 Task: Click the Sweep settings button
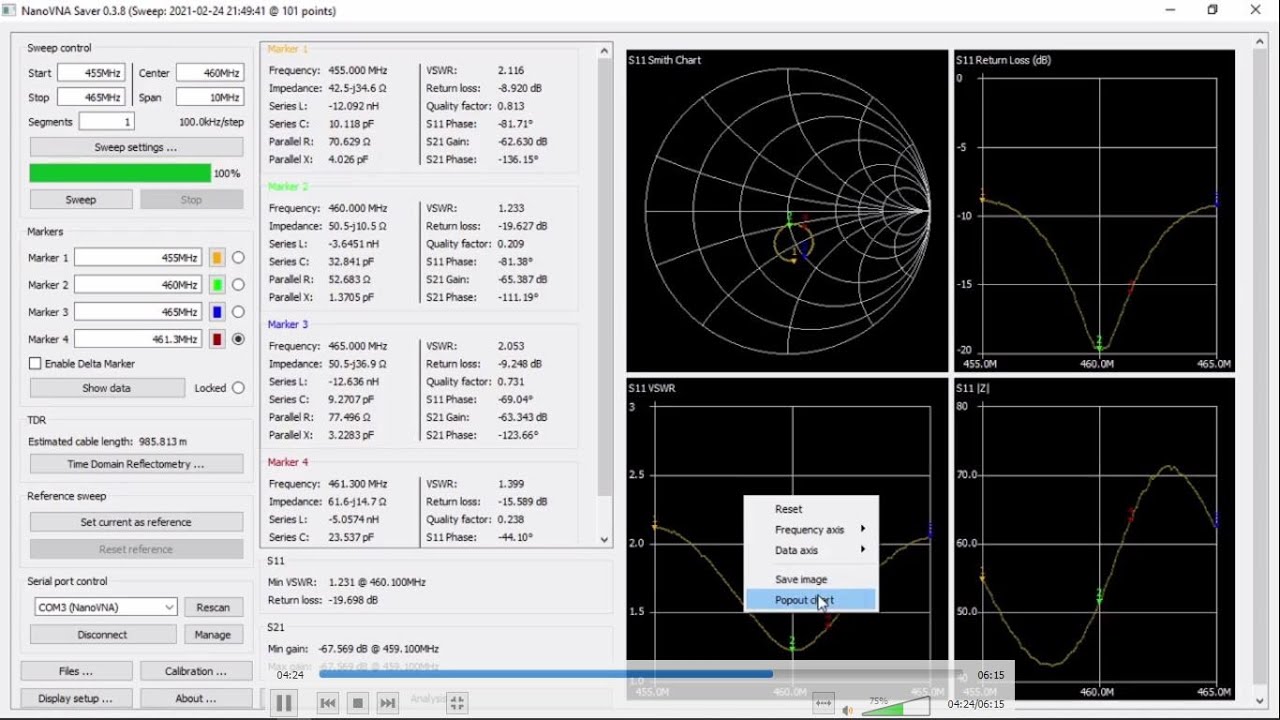(x=136, y=147)
